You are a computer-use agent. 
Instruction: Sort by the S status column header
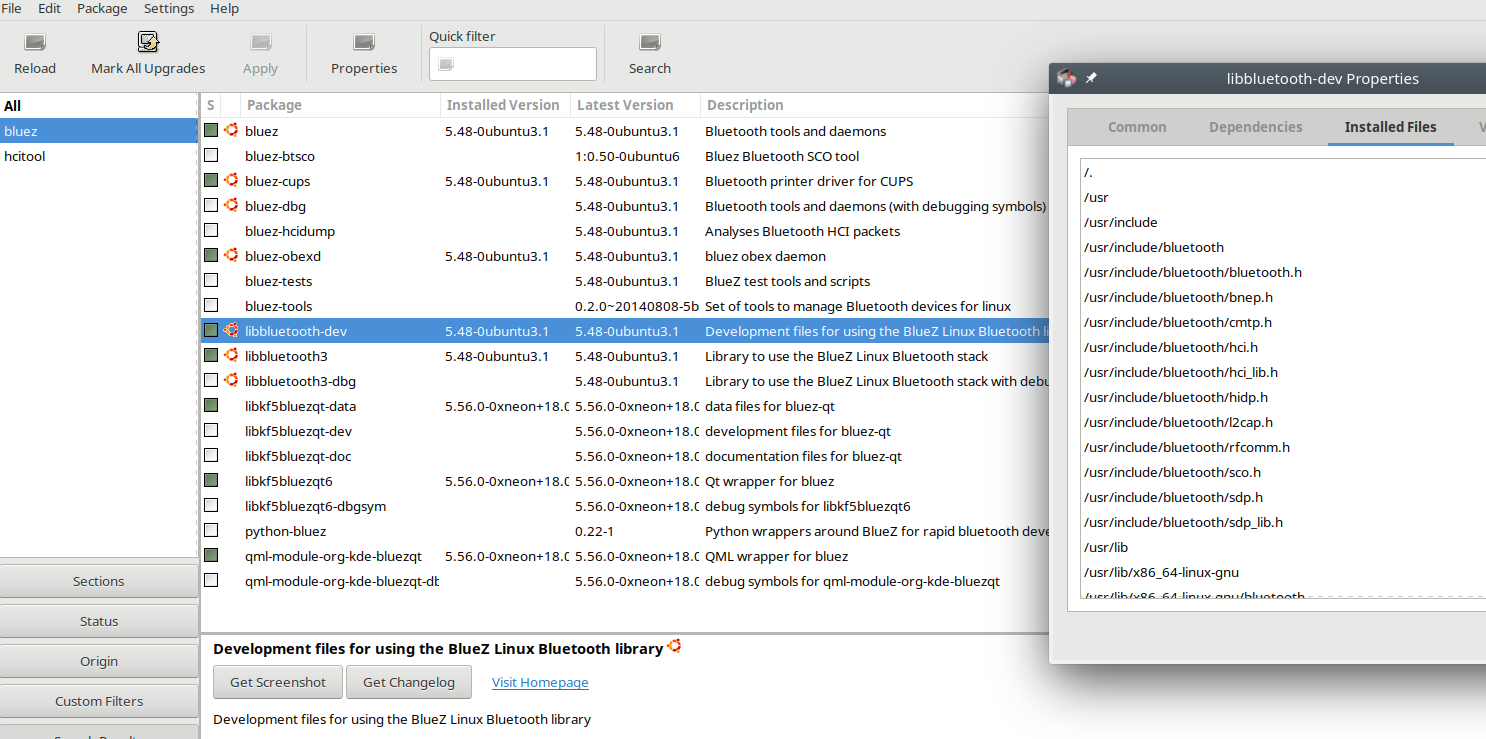(x=211, y=105)
